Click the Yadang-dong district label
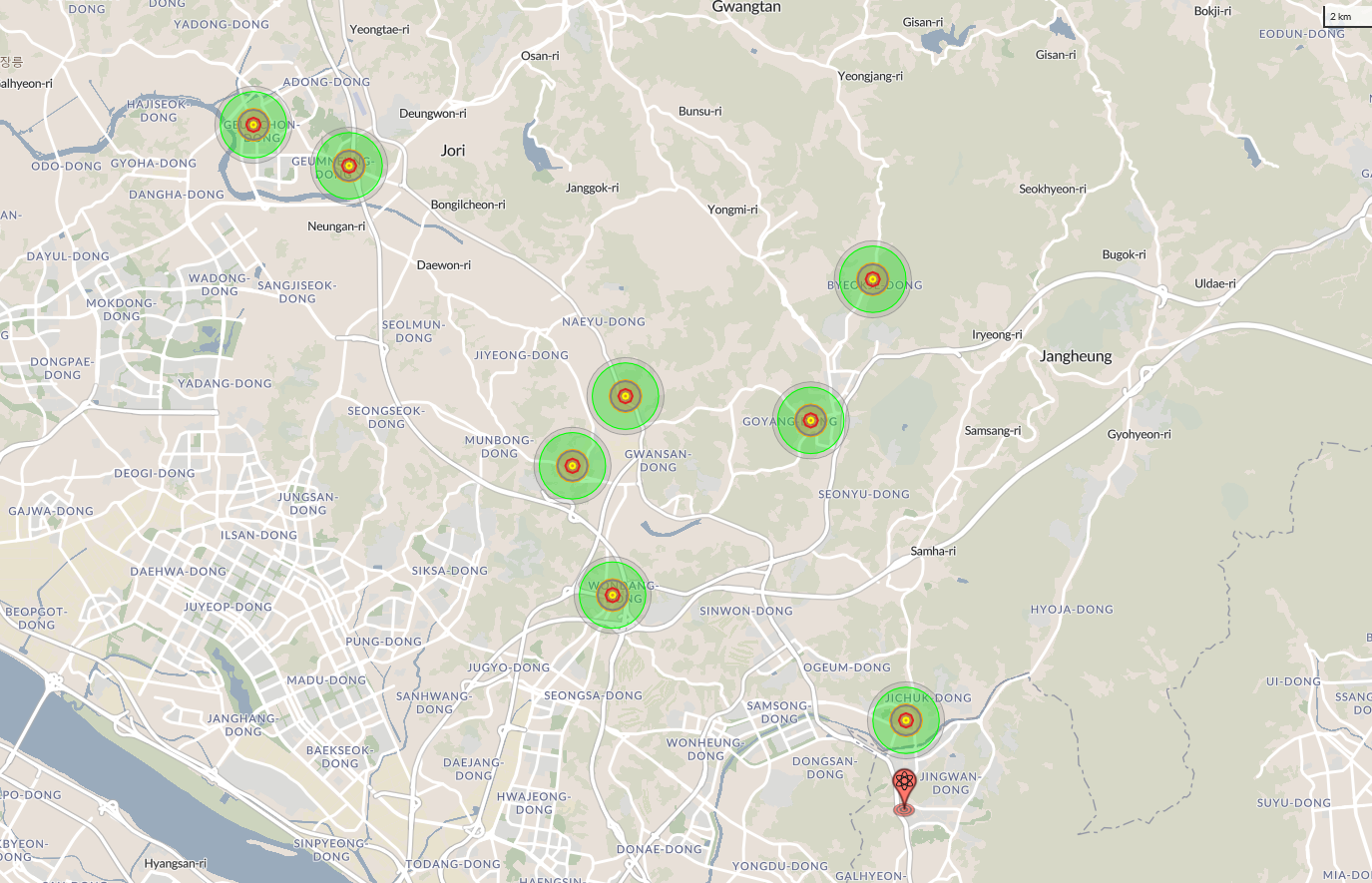Viewport: 1372px width, 883px height. click(x=225, y=384)
